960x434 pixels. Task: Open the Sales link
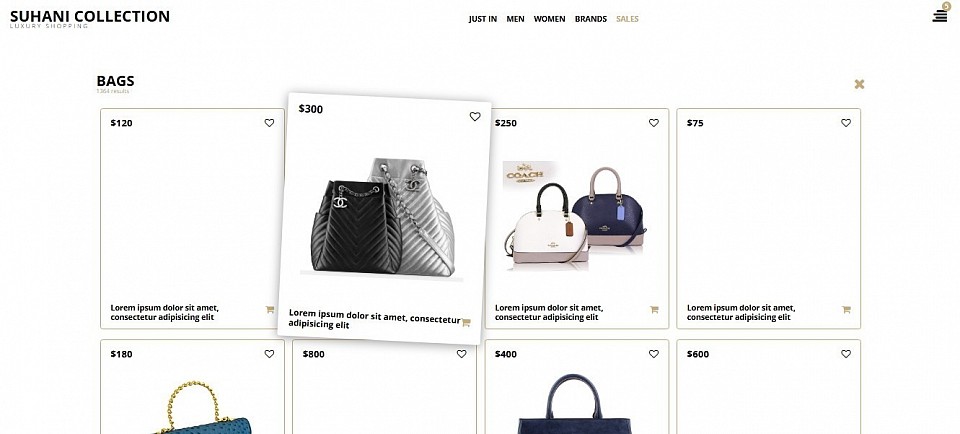[x=628, y=19]
